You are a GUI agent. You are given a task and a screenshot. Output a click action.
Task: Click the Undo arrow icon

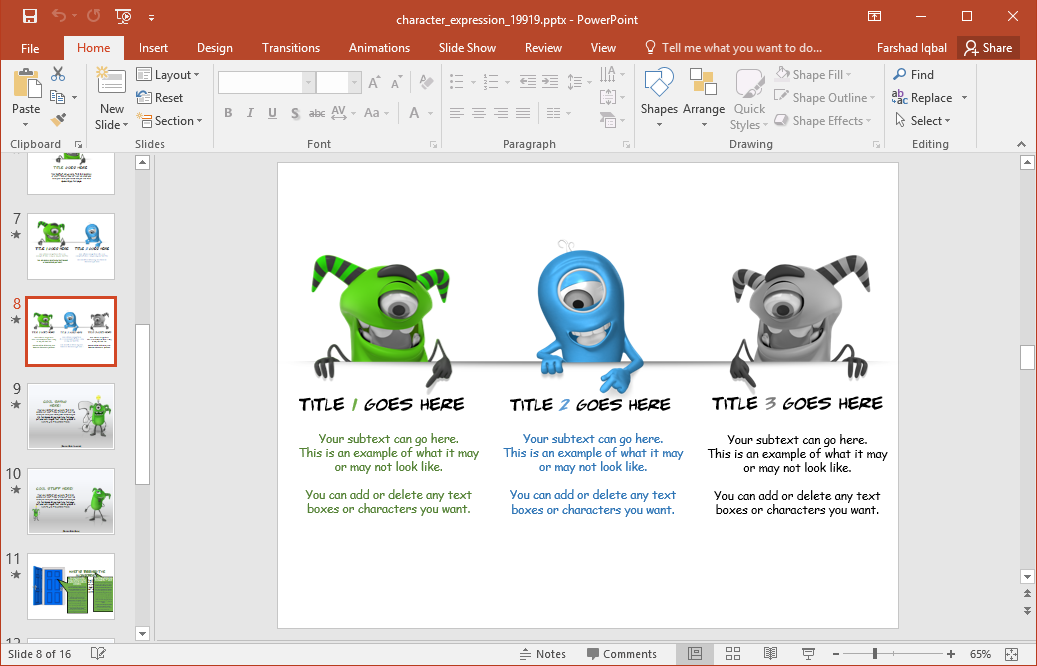[59, 16]
